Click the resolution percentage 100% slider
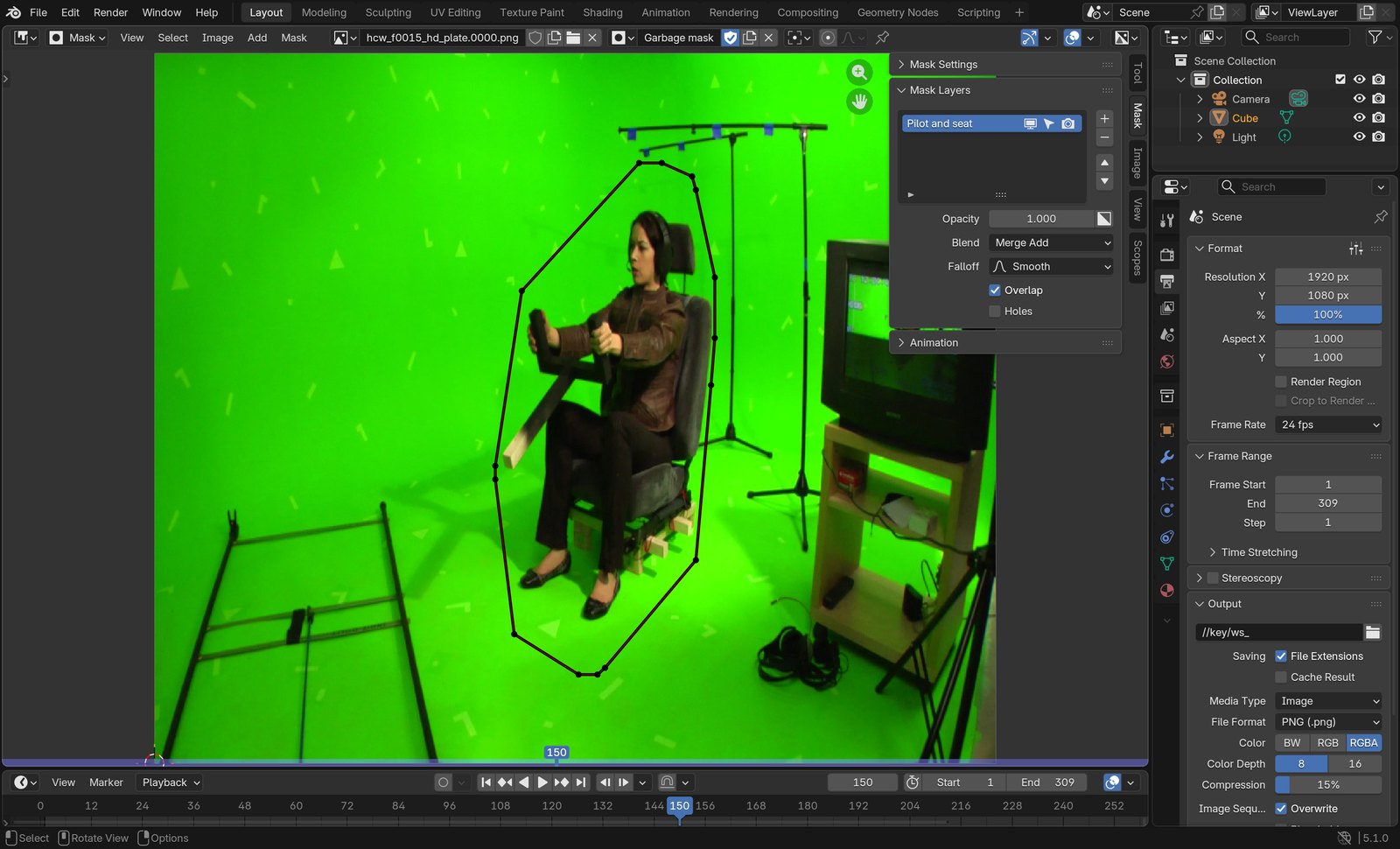The width and height of the screenshot is (1400, 849). click(x=1328, y=314)
